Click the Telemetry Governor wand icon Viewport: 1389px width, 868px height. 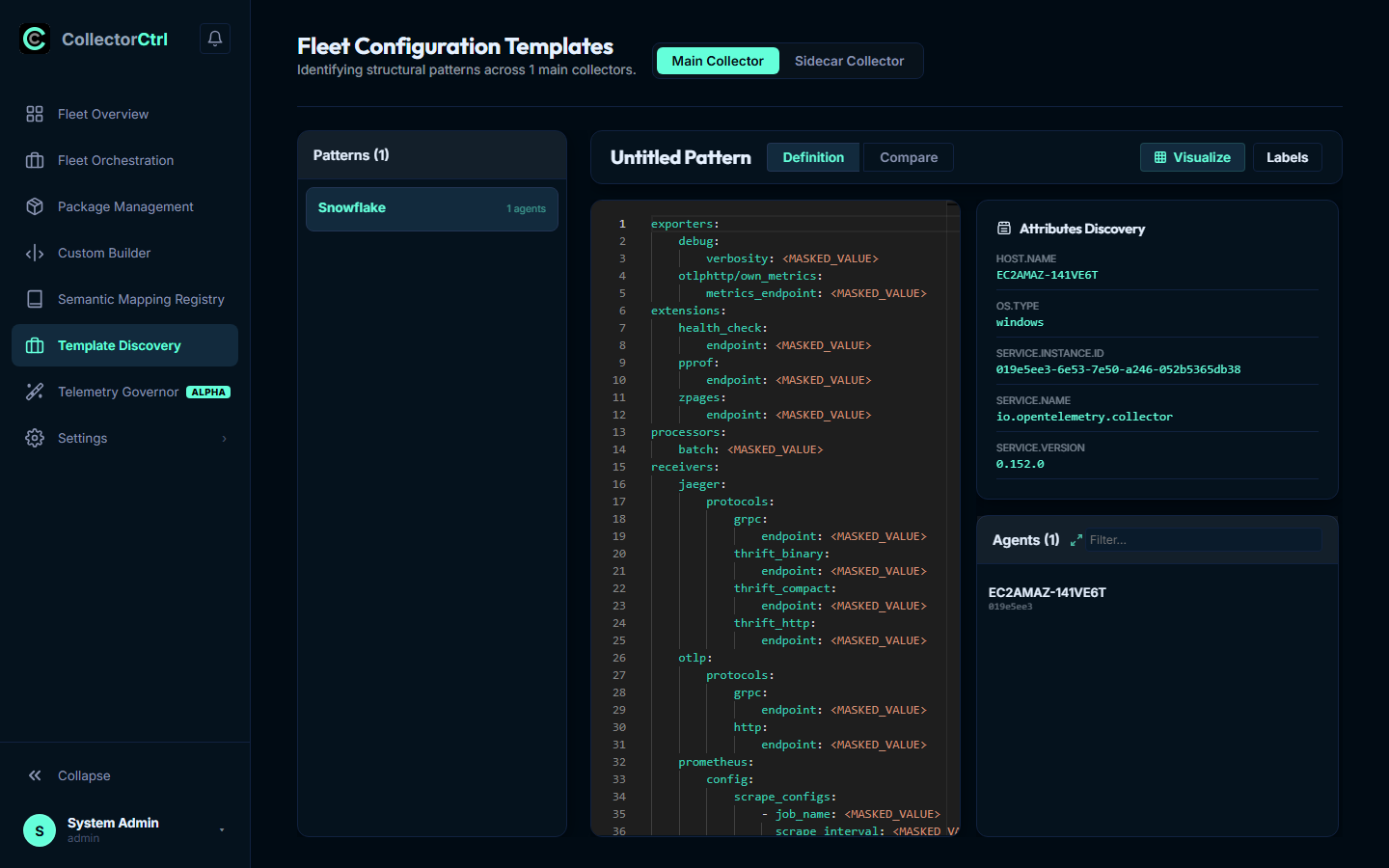coord(35,392)
